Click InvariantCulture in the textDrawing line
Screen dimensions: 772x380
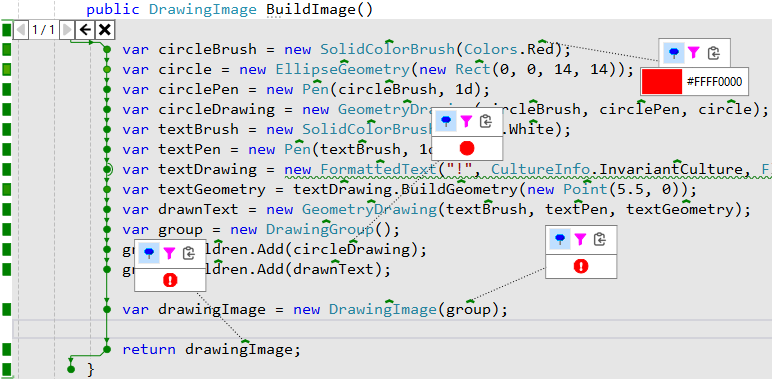point(670,169)
